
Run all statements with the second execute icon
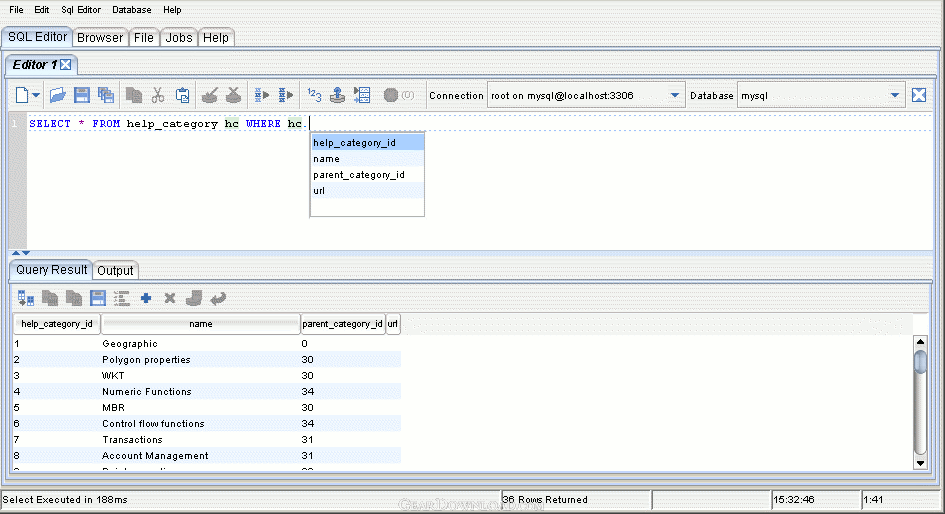coord(286,95)
